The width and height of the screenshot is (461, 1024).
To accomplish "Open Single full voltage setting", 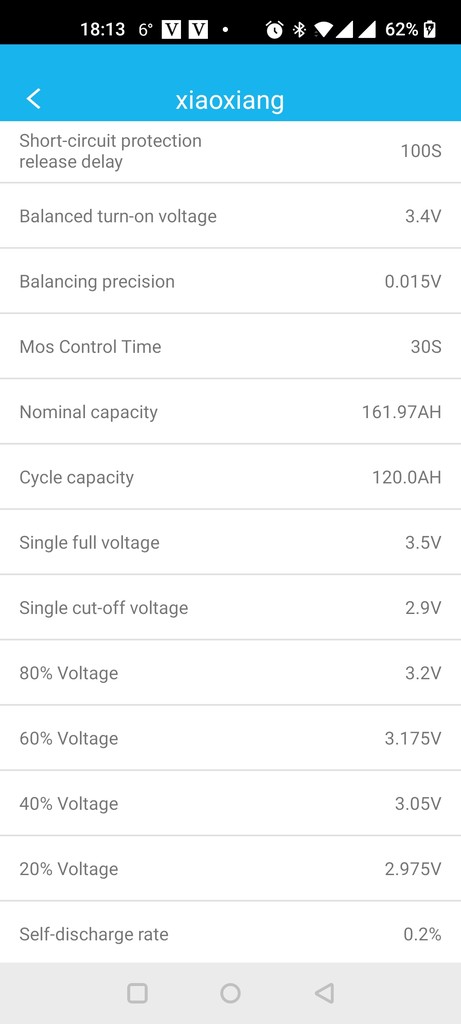I will pos(230,542).
